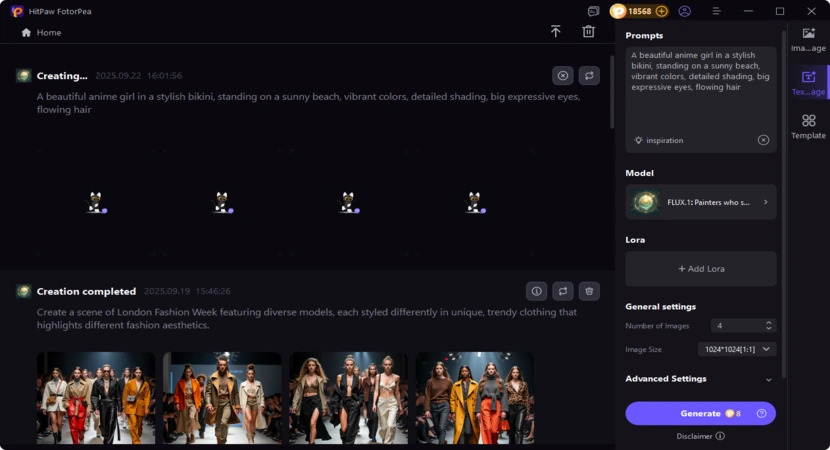This screenshot has height=450, width=830.
Task: Regenerate the London Fashion Week creation
Action: (x=563, y=291)
